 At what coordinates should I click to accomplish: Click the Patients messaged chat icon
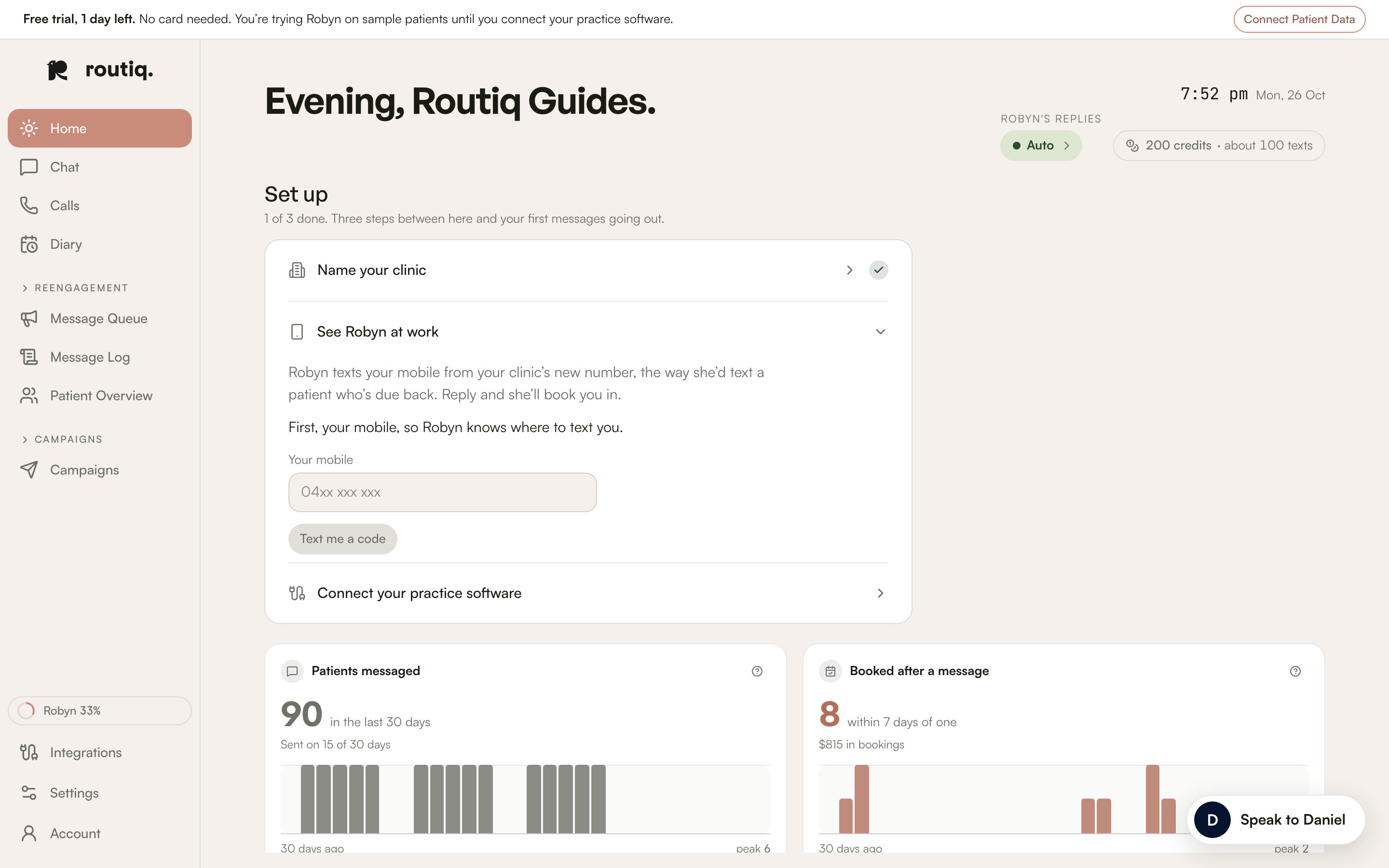tap(292, 671)
